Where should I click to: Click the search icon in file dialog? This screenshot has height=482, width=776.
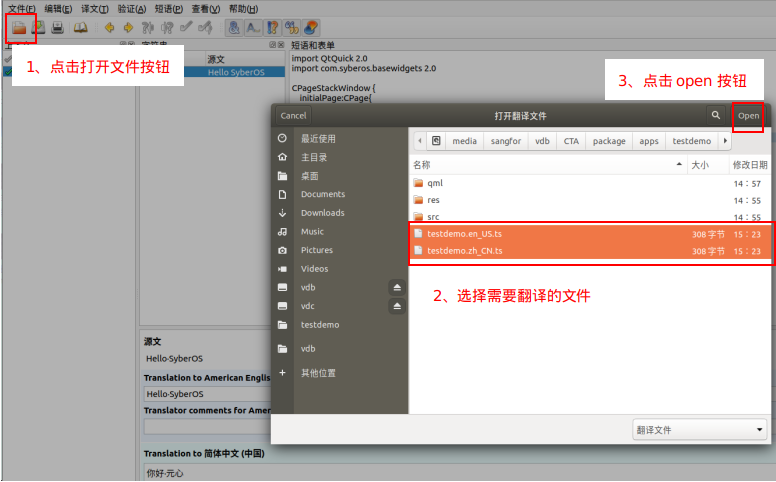(x=715, y=116)
